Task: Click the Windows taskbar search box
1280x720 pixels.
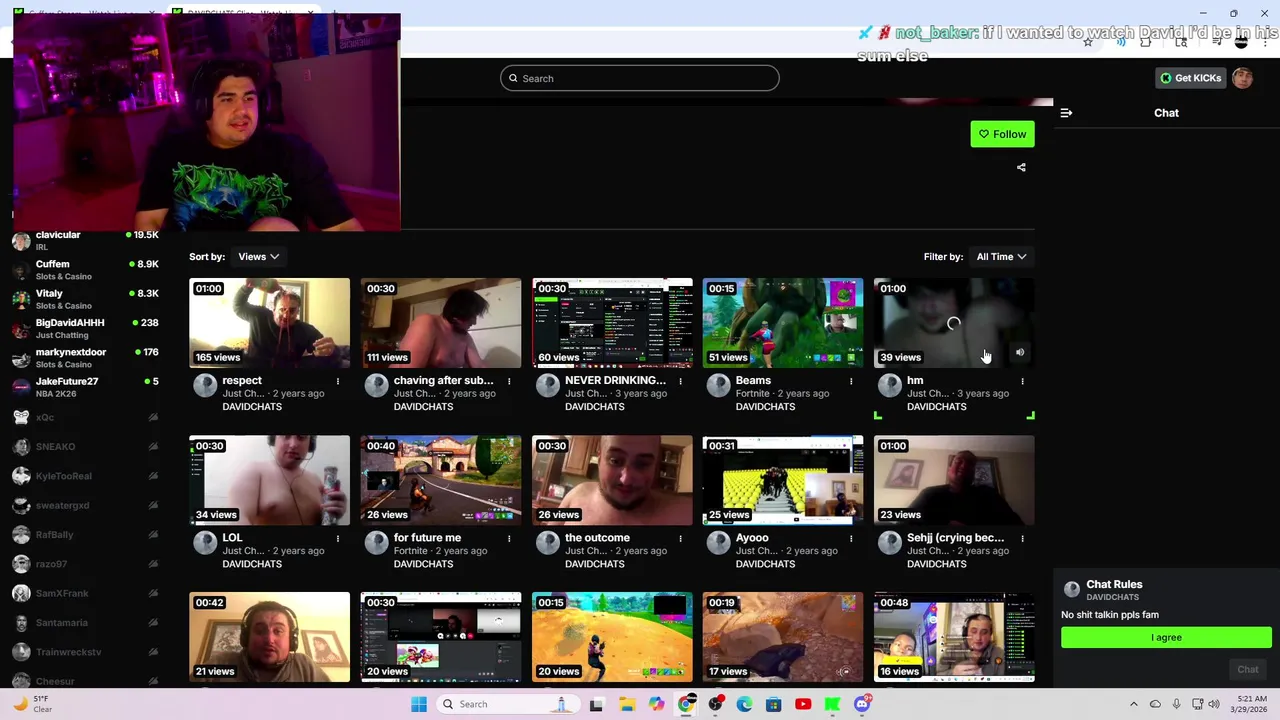Action: click(506, 704)
